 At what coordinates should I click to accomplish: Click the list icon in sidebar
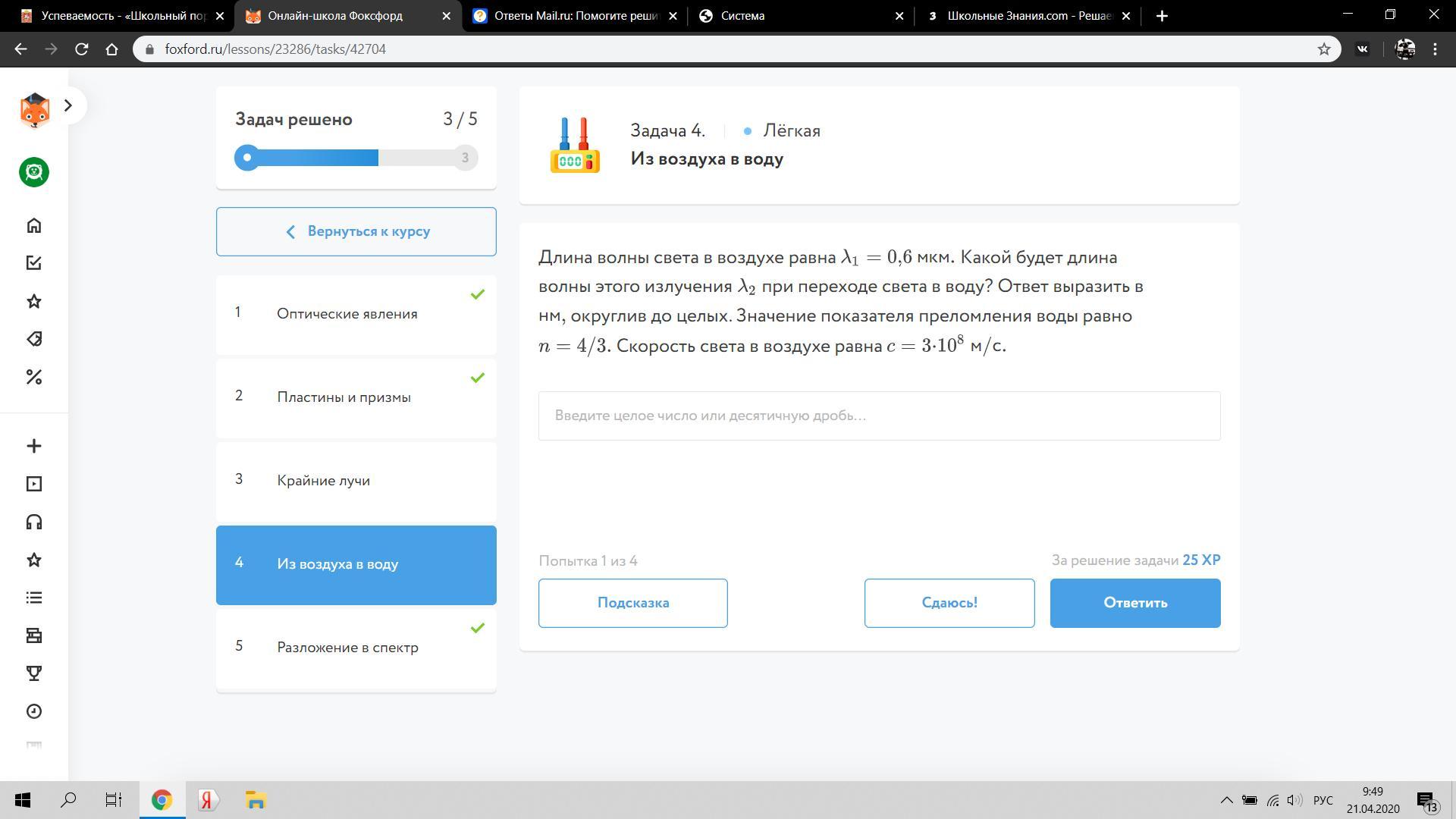[33, 598]
